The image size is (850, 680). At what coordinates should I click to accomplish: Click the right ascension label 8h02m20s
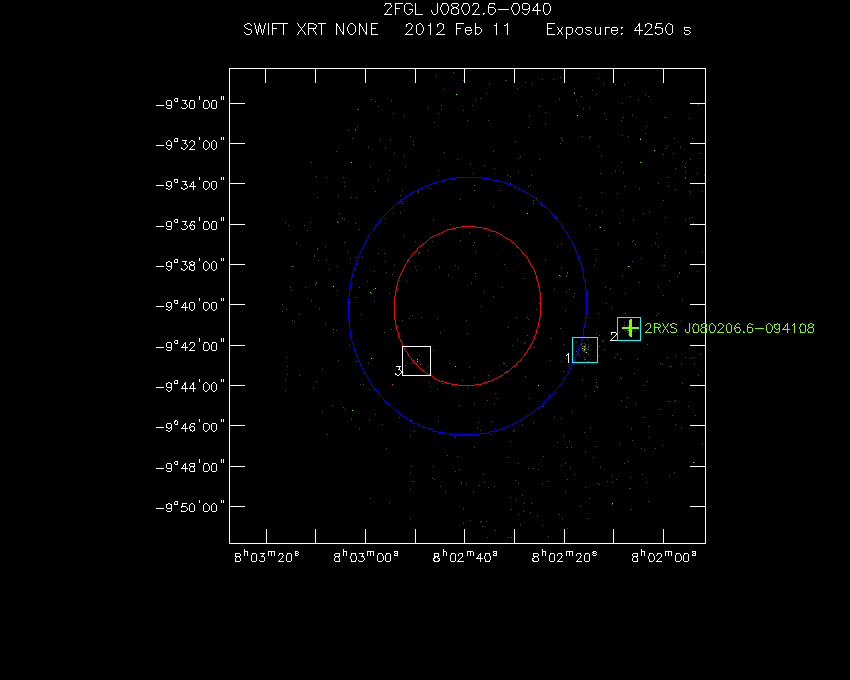pyautogui.click(x=564, y=557)
